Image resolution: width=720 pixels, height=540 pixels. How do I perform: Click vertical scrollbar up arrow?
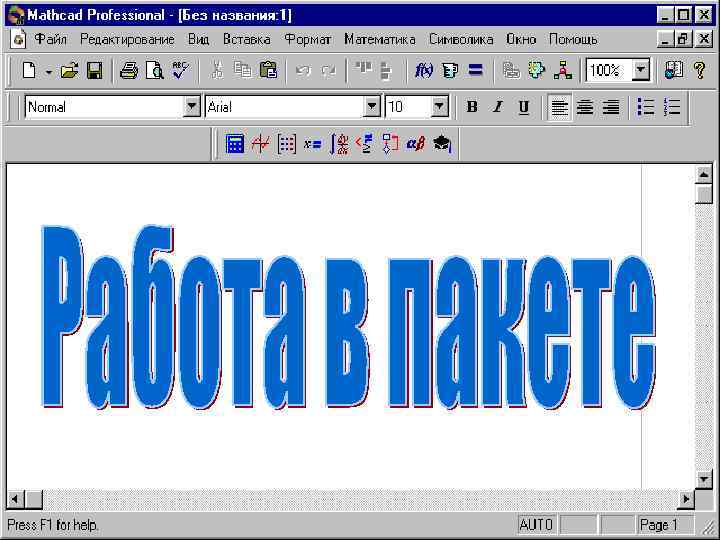[x=704, y=174]
